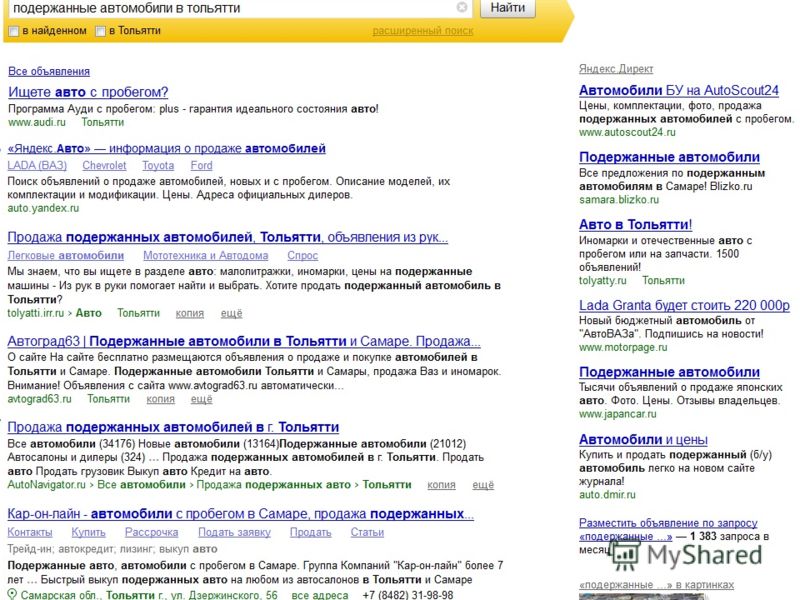This screenshot has height=600, width=800.
Task: Visit the samara.blizko.ru ad URL
Action: (619, 200)
